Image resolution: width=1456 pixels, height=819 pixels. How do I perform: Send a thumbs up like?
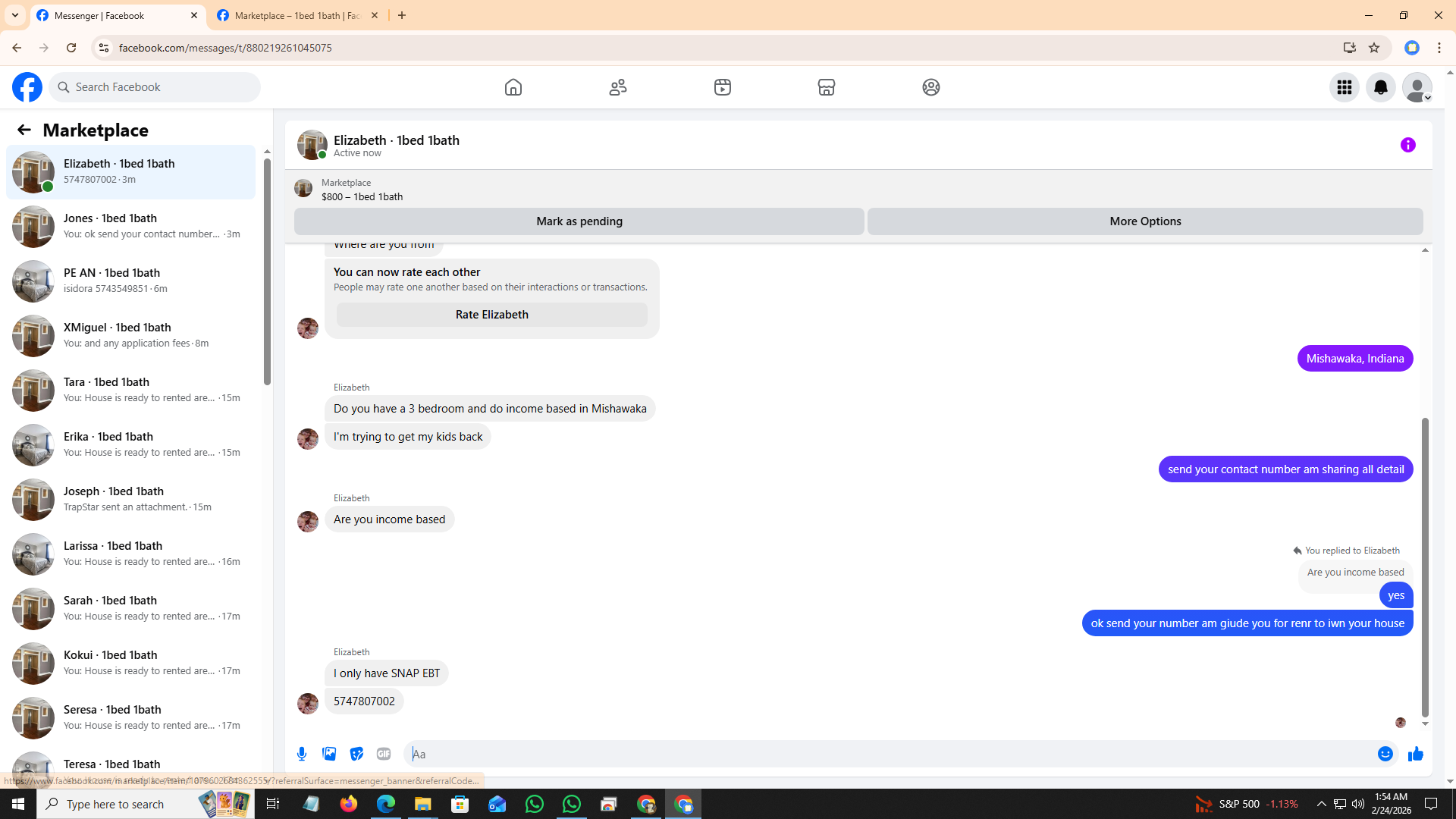[x=1415, y=754]
